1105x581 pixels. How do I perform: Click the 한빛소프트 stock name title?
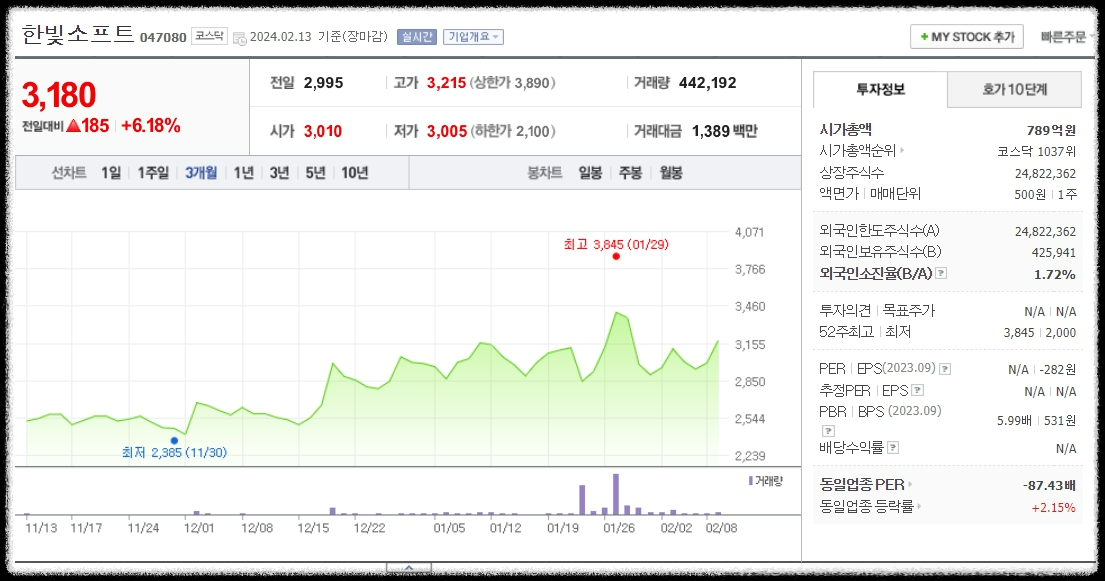[78, 34]
